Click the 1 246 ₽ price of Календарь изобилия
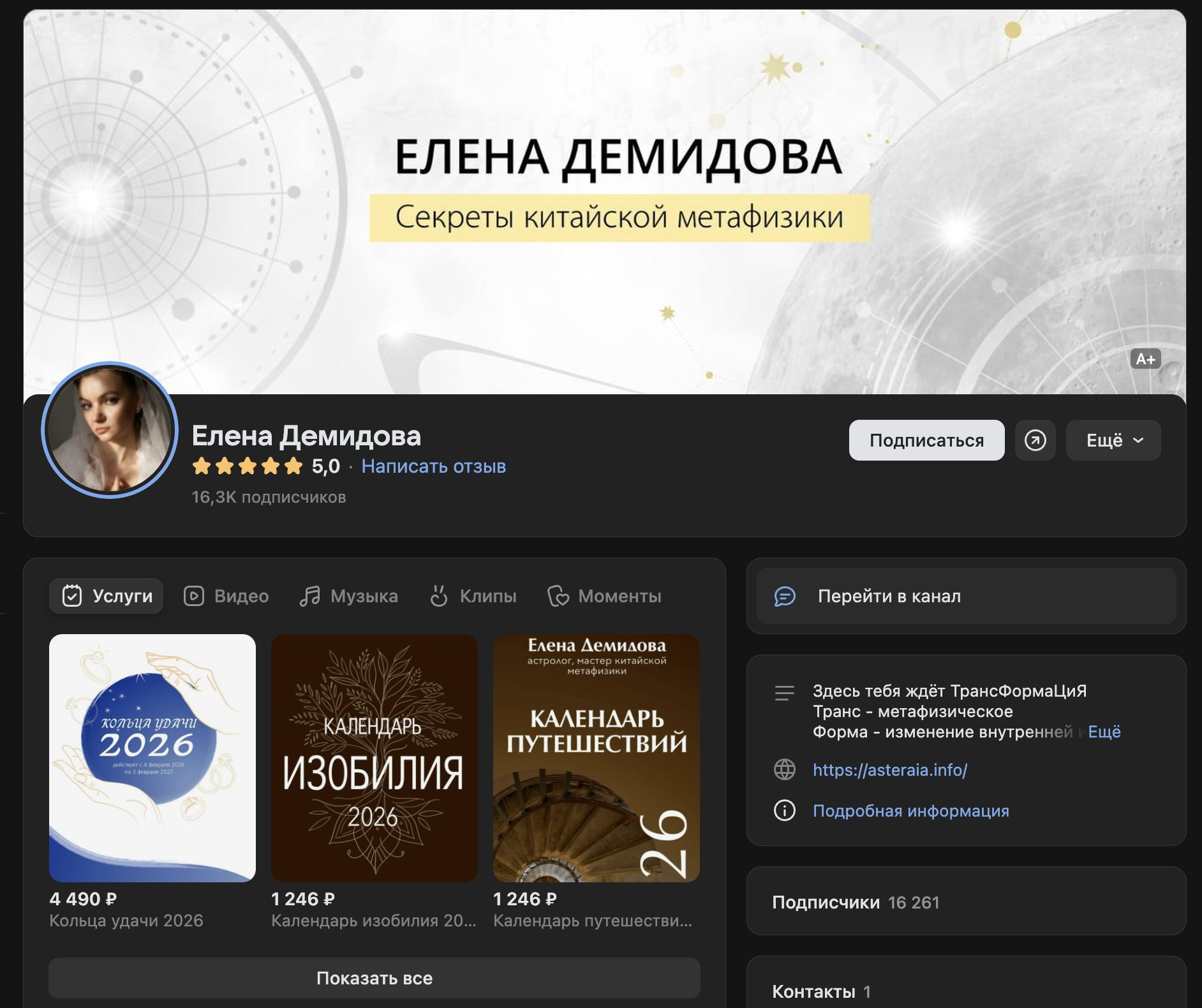The width and height of the screenshot is (1202, 1008). (303, 899)
